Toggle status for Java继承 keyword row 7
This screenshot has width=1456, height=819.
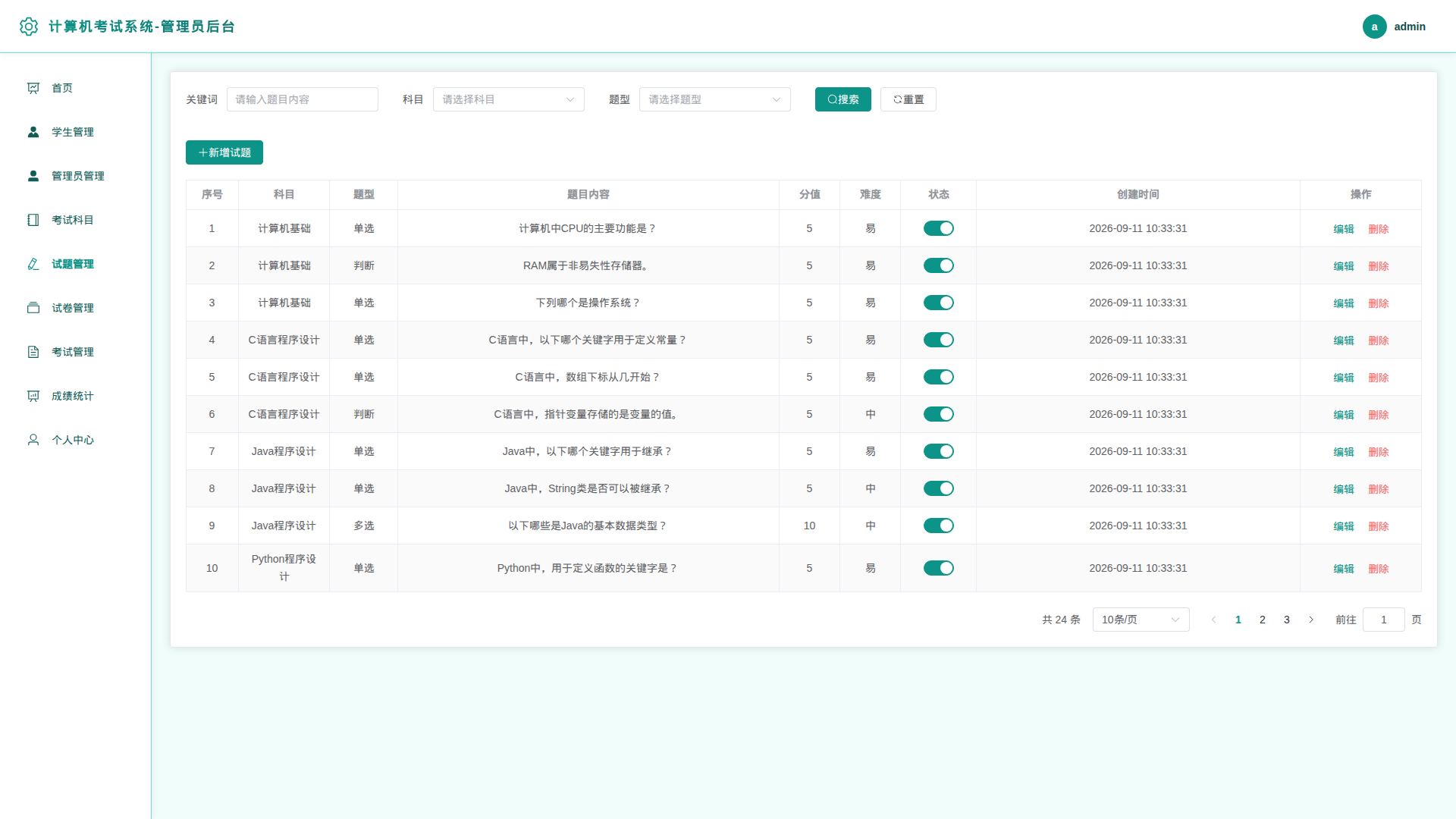(x=938, y=451)
